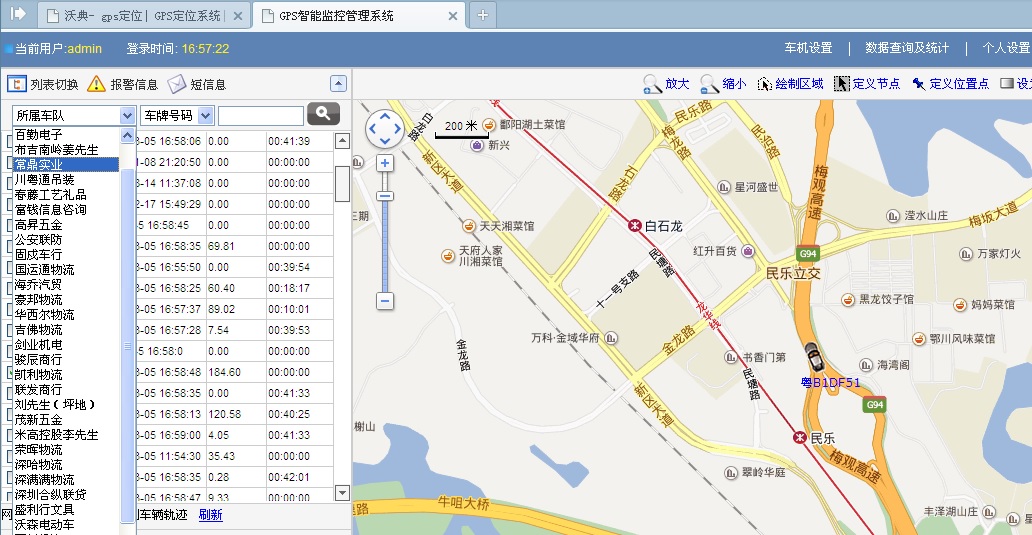Click the map pan direction control

click(x=384, y=128)
